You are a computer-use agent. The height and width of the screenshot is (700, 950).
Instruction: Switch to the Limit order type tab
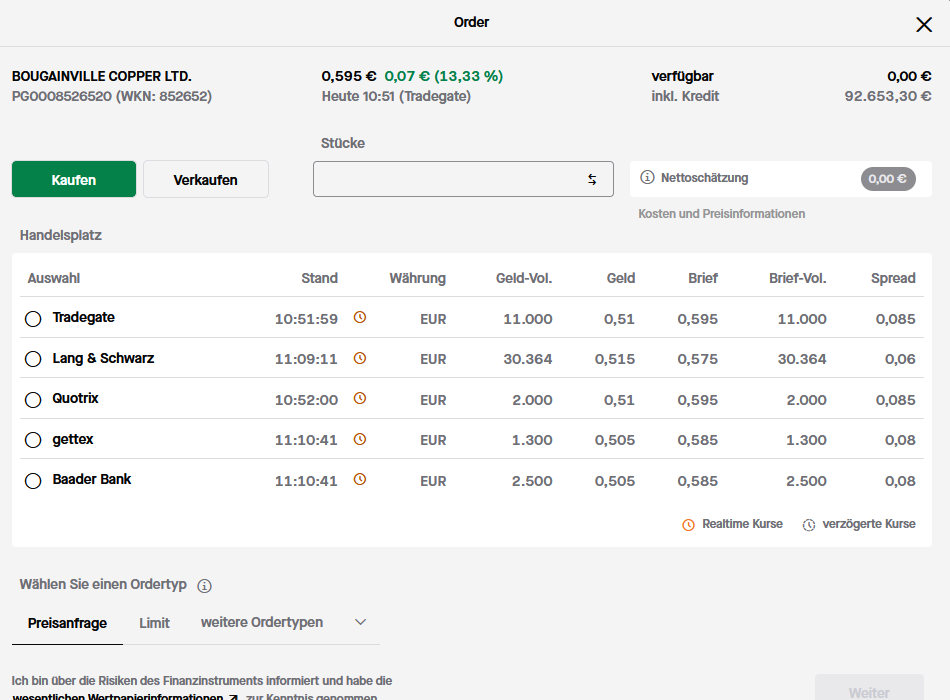tap(154, 623)
